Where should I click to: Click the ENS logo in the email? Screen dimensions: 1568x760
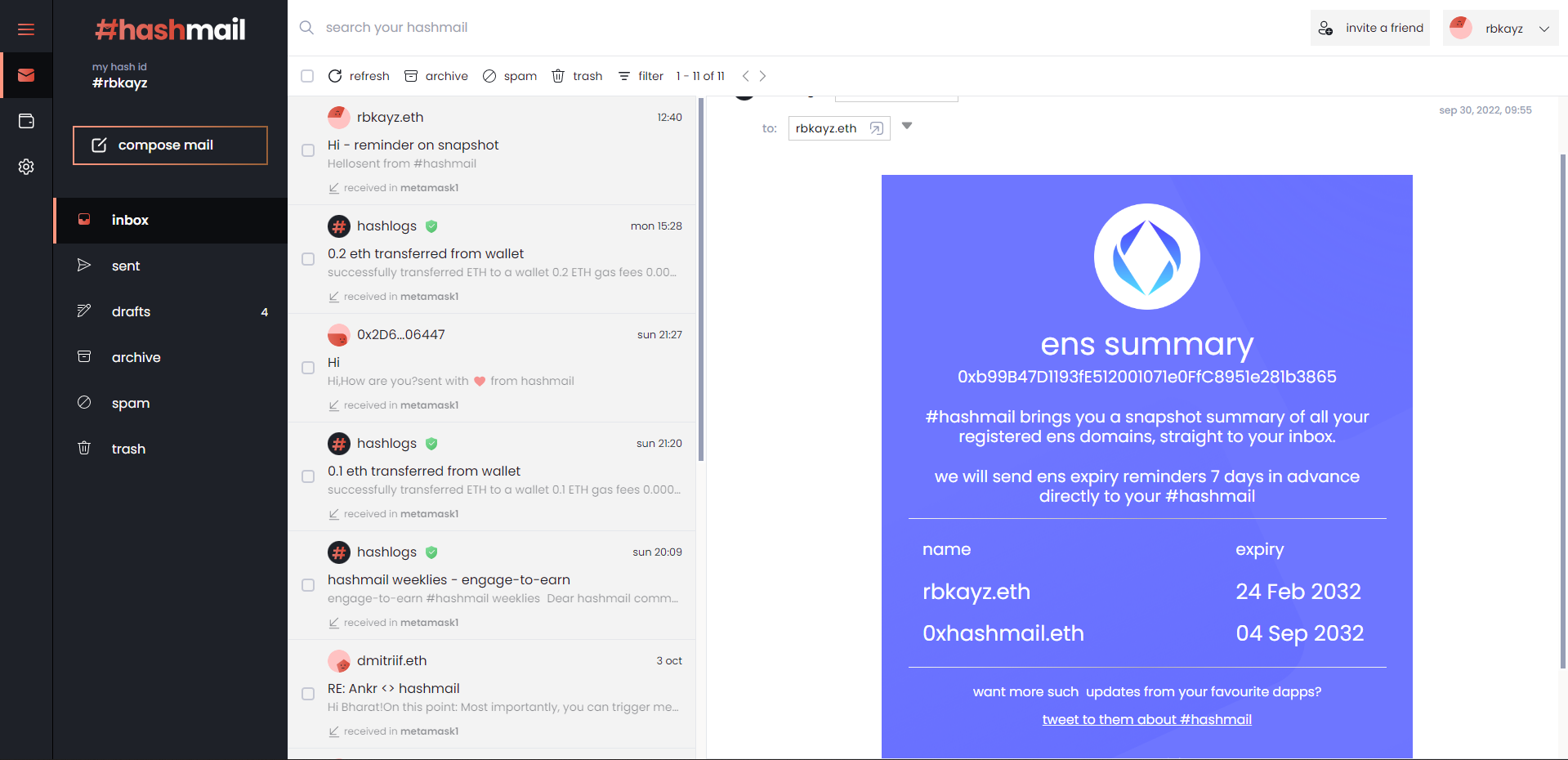(x=1147, y=257)
